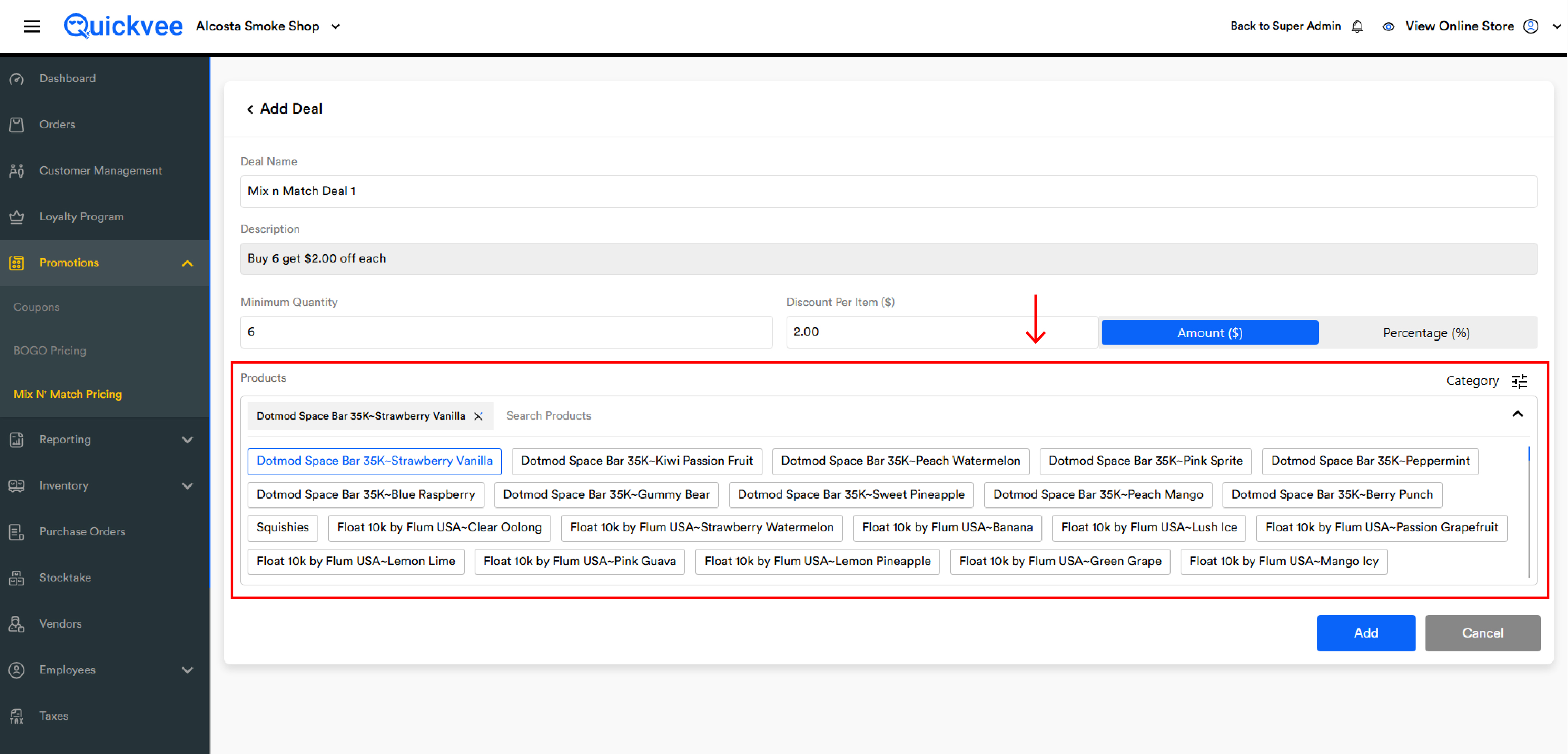The height and width of the screenshot is (754, 1568).
Task: Click the Cancel button
Action: (x=1482, y=633)
